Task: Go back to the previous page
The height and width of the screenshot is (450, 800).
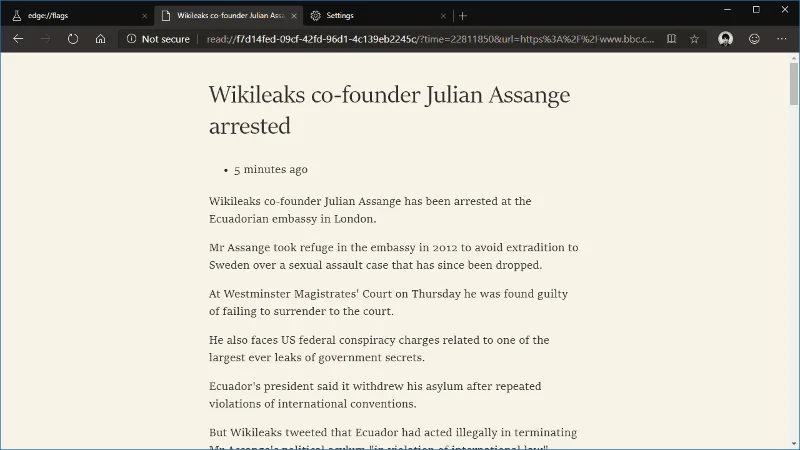Action: 18,39
